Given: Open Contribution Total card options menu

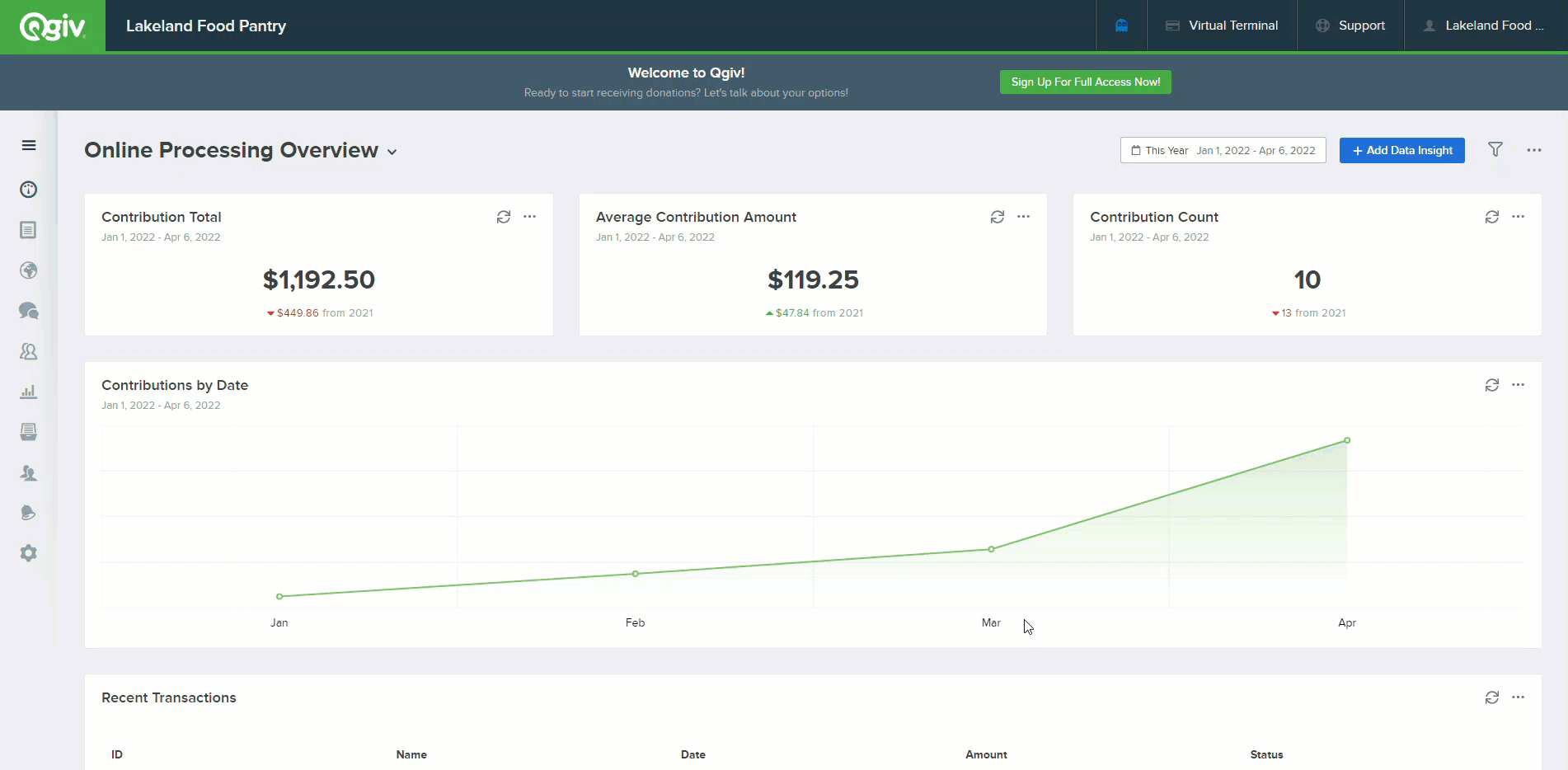Looking at the screenshot, I should pos(530,217).
